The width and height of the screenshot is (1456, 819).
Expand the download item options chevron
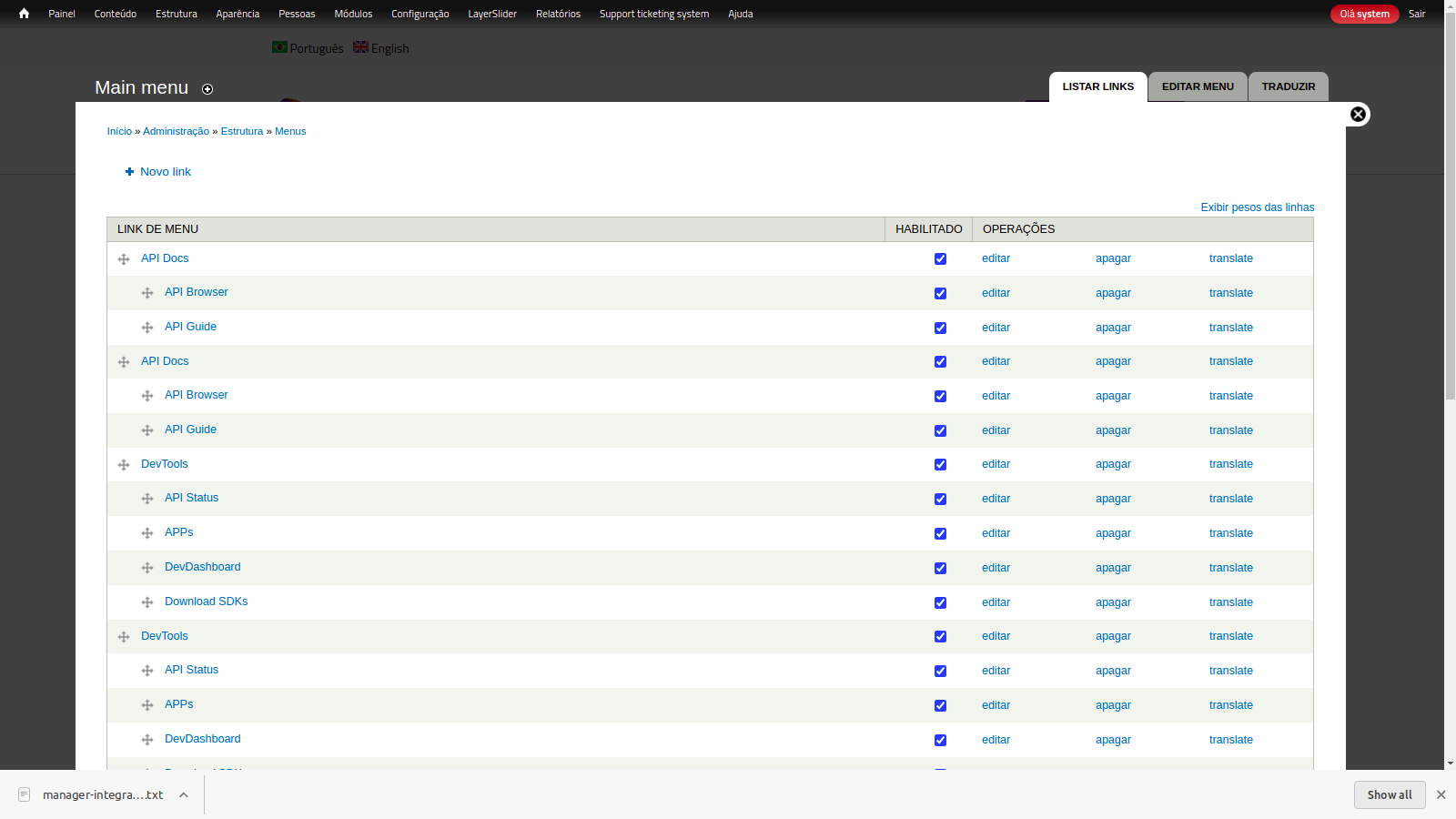coord(184,794)
